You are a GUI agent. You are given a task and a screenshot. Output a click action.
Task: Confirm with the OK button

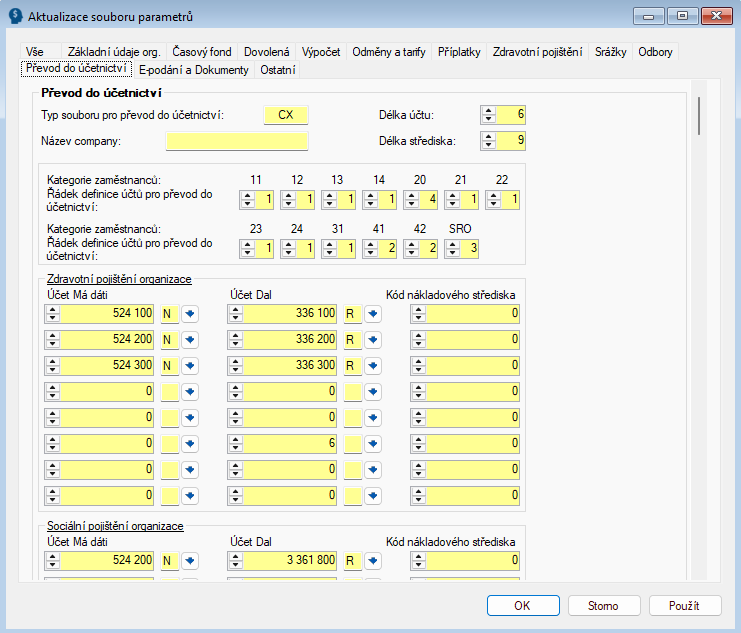pyautogui.click(x=523, y=606)
